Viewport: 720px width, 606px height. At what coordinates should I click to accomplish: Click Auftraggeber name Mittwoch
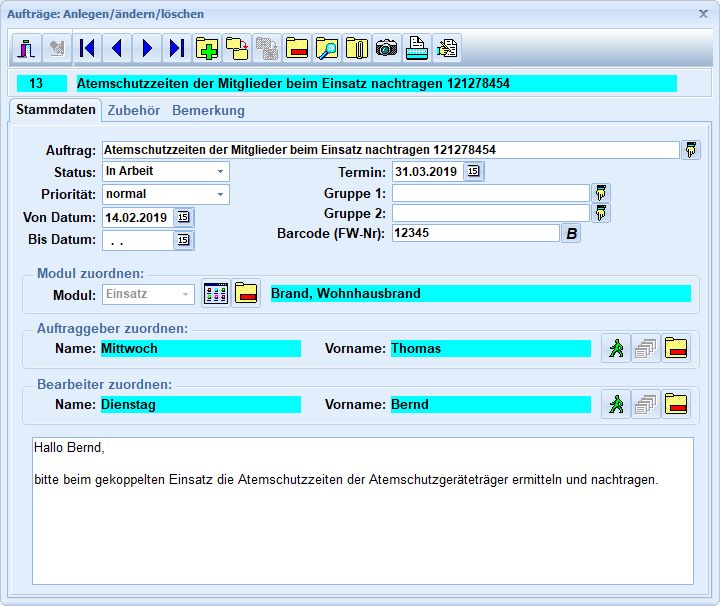pyautogui.click(x=201, y=348)
